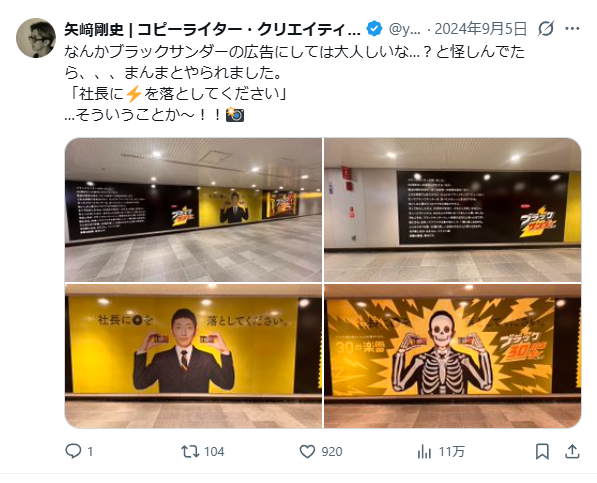Click the tweet body text
The image size is (597, 483).
pyautogui.click(x=294, y=83)
